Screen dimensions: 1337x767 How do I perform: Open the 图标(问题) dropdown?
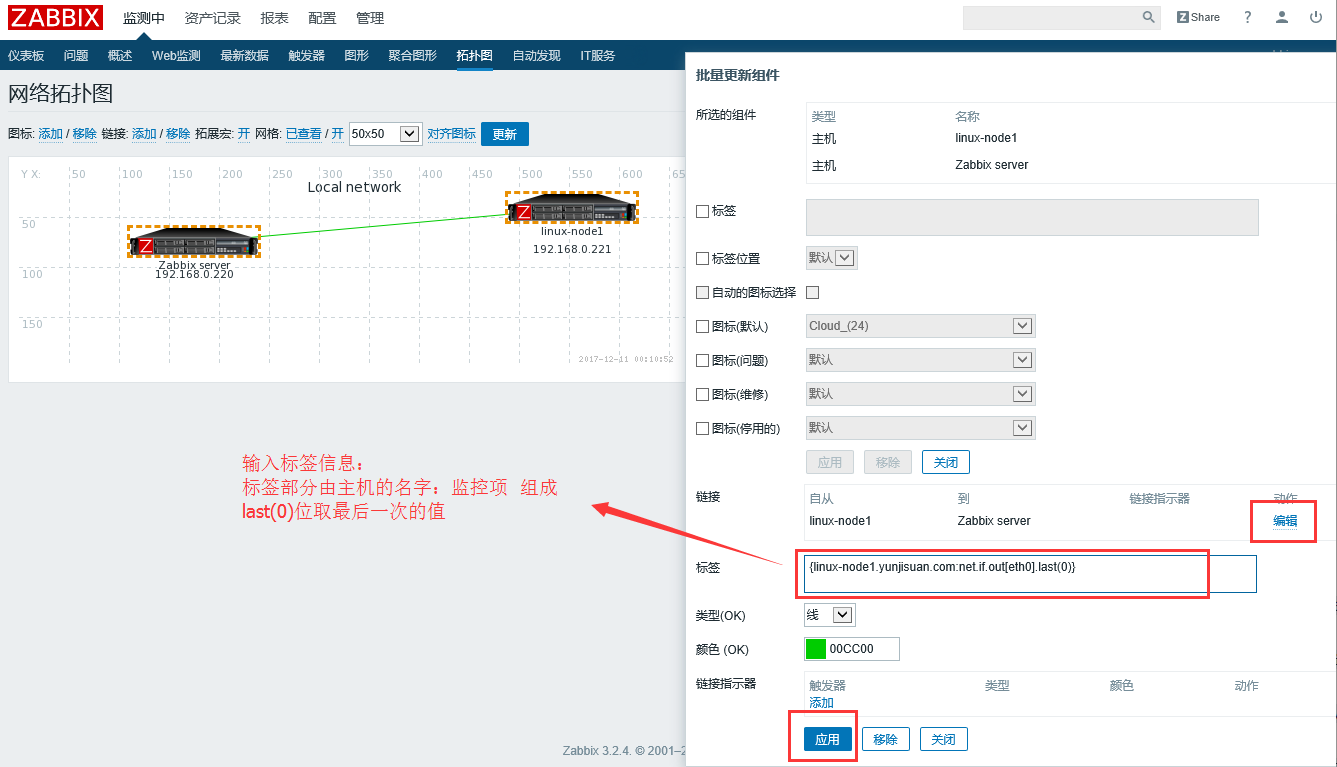(x=920, y=360)
